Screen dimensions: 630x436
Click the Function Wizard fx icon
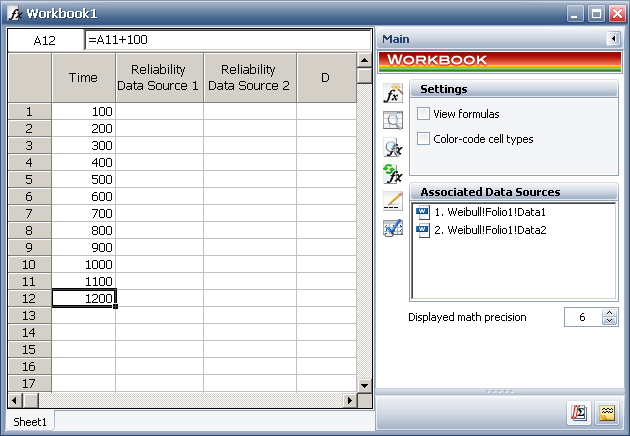[393, 96]
